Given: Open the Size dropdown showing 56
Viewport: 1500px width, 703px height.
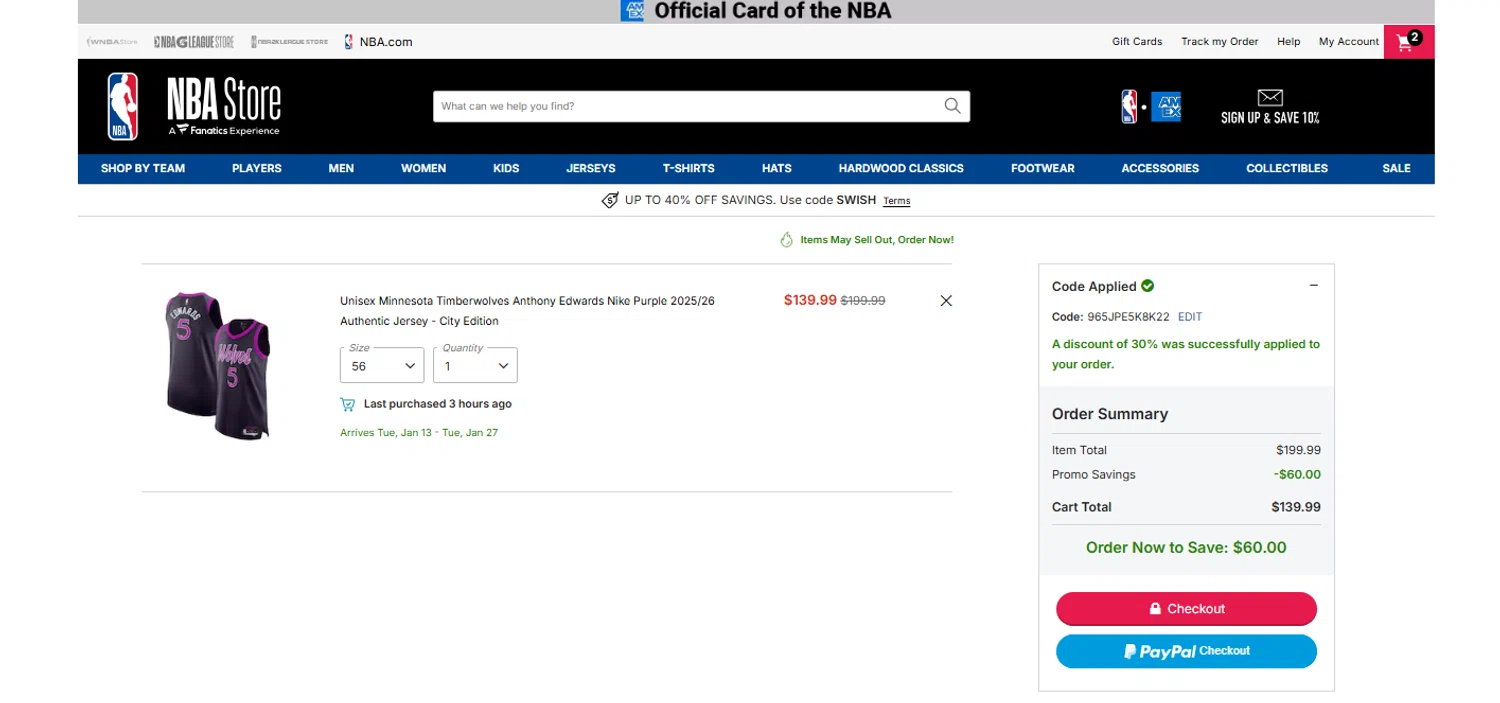Looking at the screenshot, I should pos(382,365).
